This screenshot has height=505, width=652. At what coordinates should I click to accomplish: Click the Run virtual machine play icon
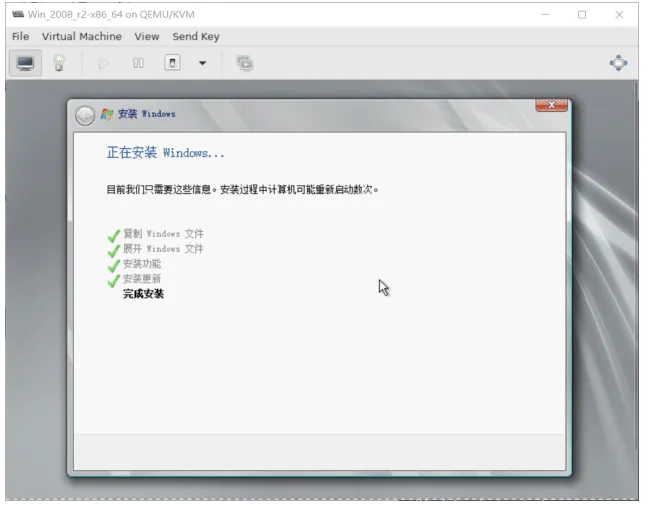pos(103,63)
